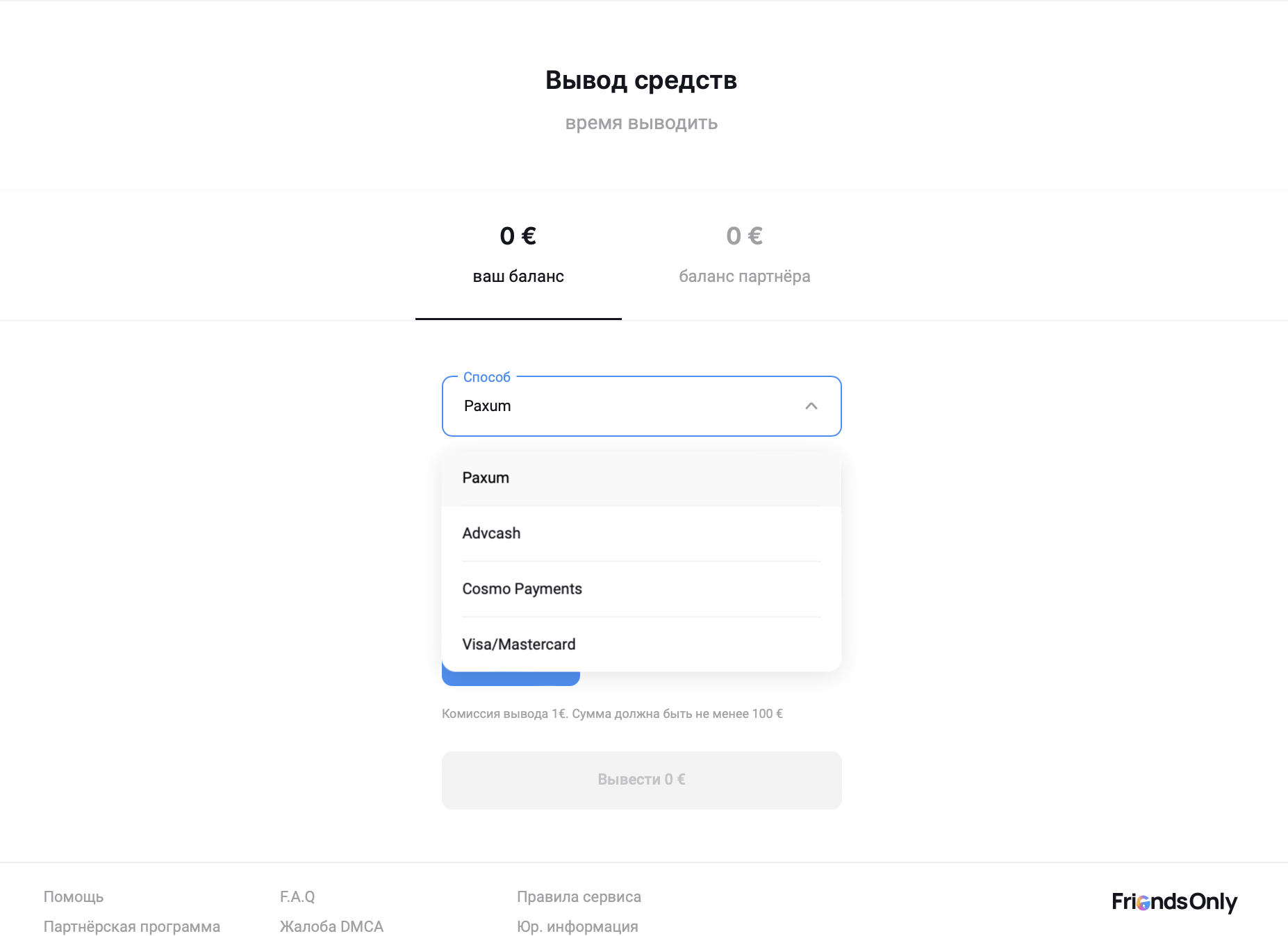Open the Юр. информация link
Viewport: 1288px width, 936px height.
point(577,926)
